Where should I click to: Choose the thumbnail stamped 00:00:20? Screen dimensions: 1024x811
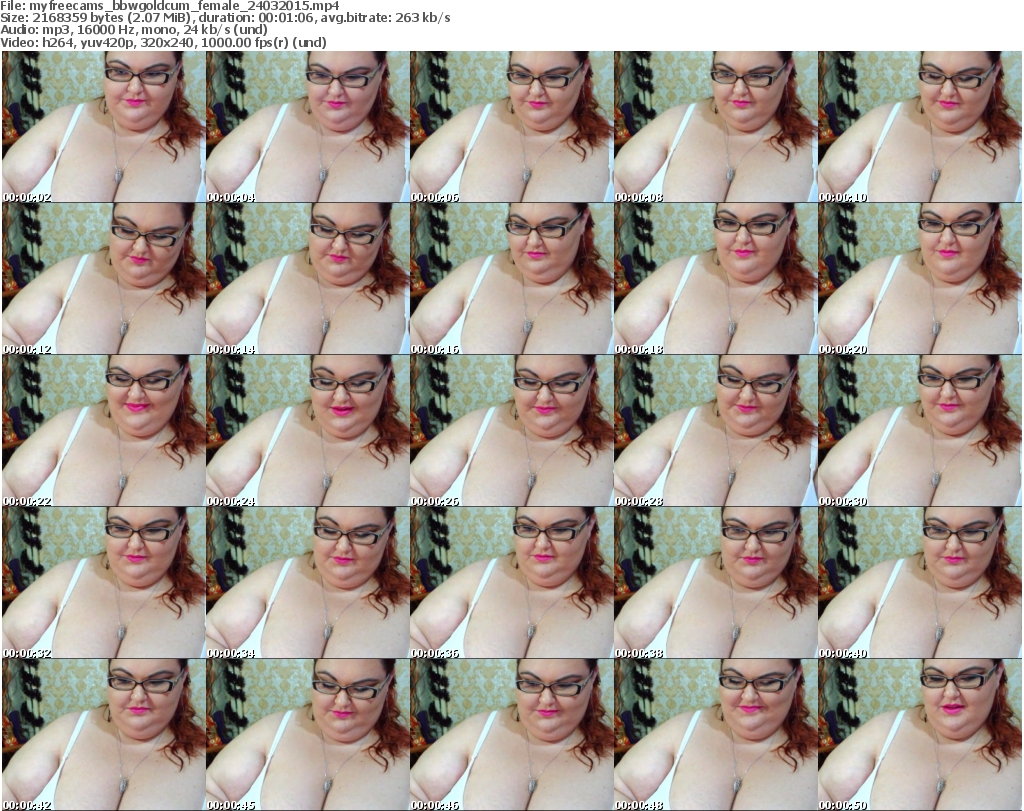[920, 279]
